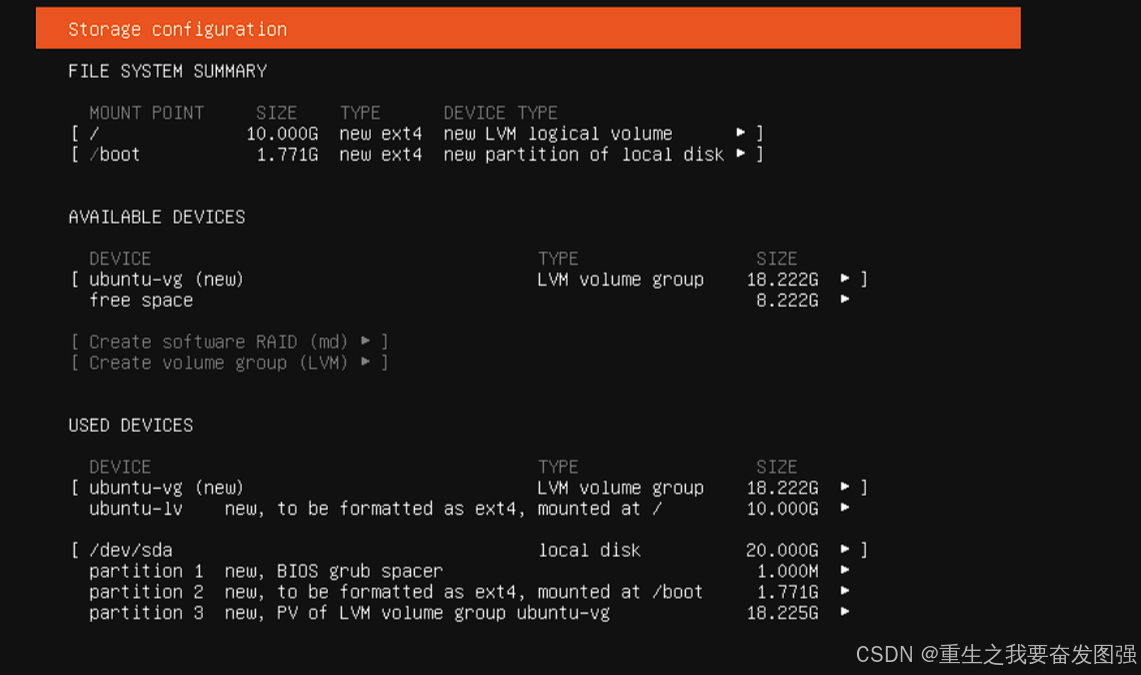Click arrow next to /dev/sda 20.000G
The height and width of the screenshot is (675, 1141).
tap(845, 549)
